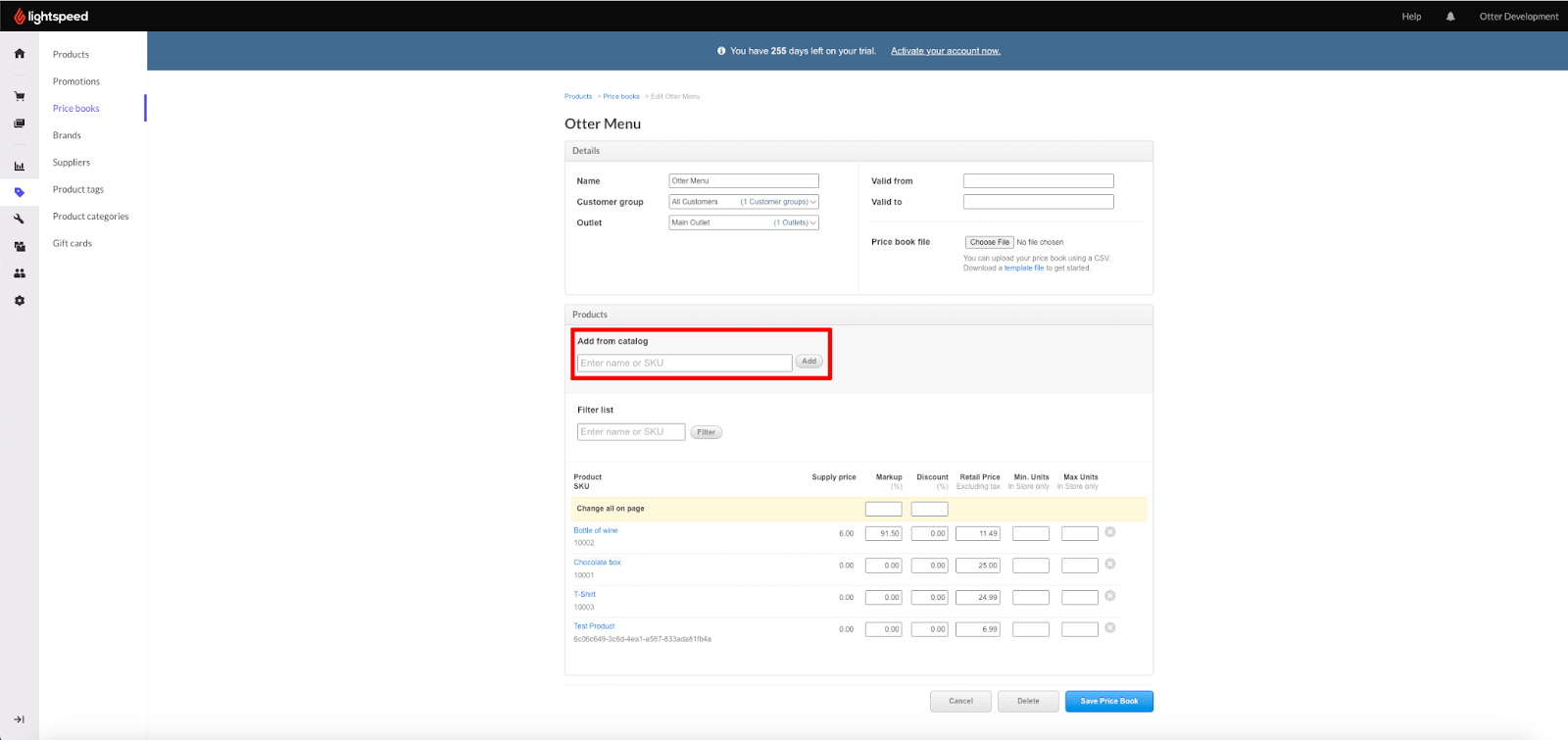
Task: Click the Cancel button
Action: (960, 701)
